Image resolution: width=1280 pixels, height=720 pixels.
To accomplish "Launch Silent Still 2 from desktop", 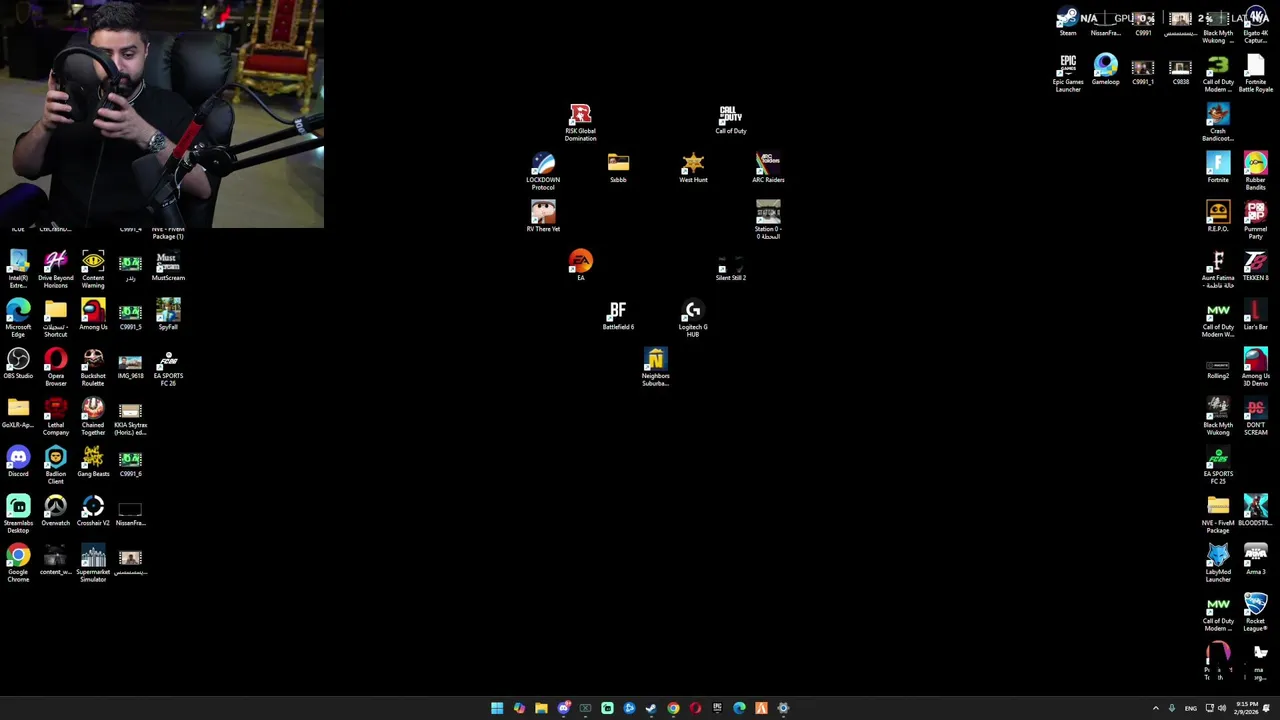I will click(730, 268).
